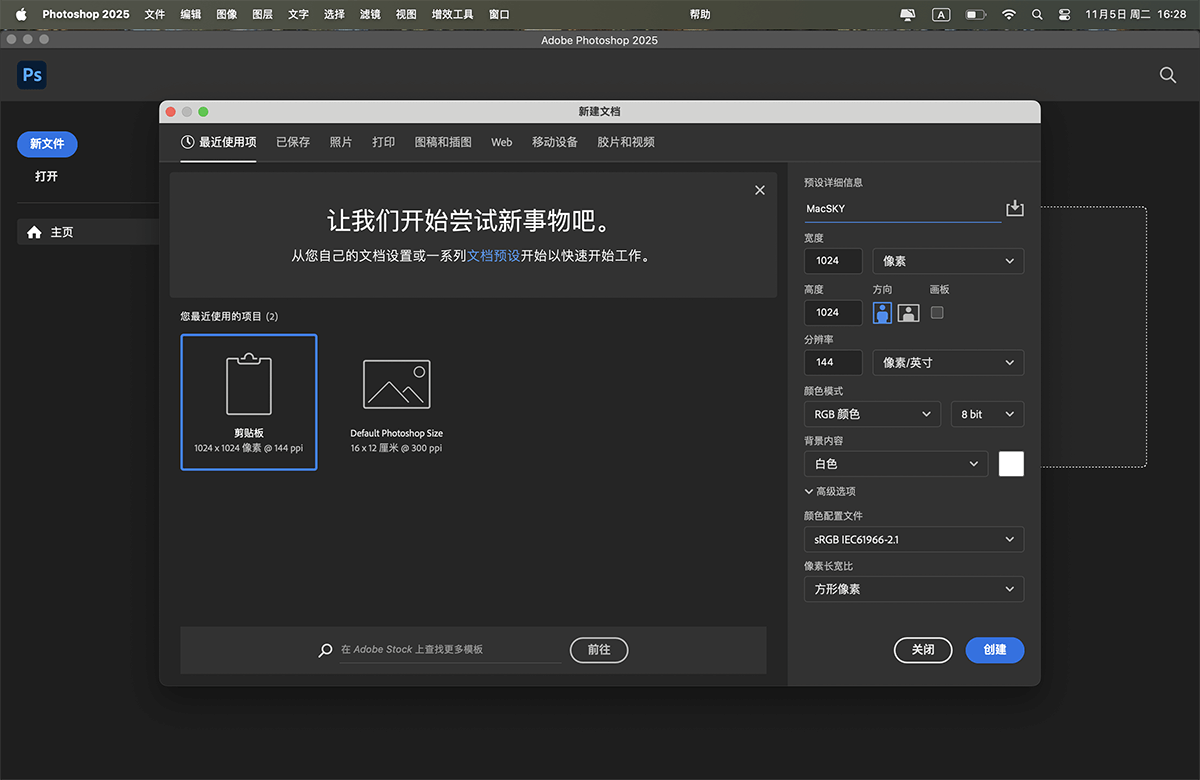Click the Photoshop Ps logo icon

coord(32,75)
